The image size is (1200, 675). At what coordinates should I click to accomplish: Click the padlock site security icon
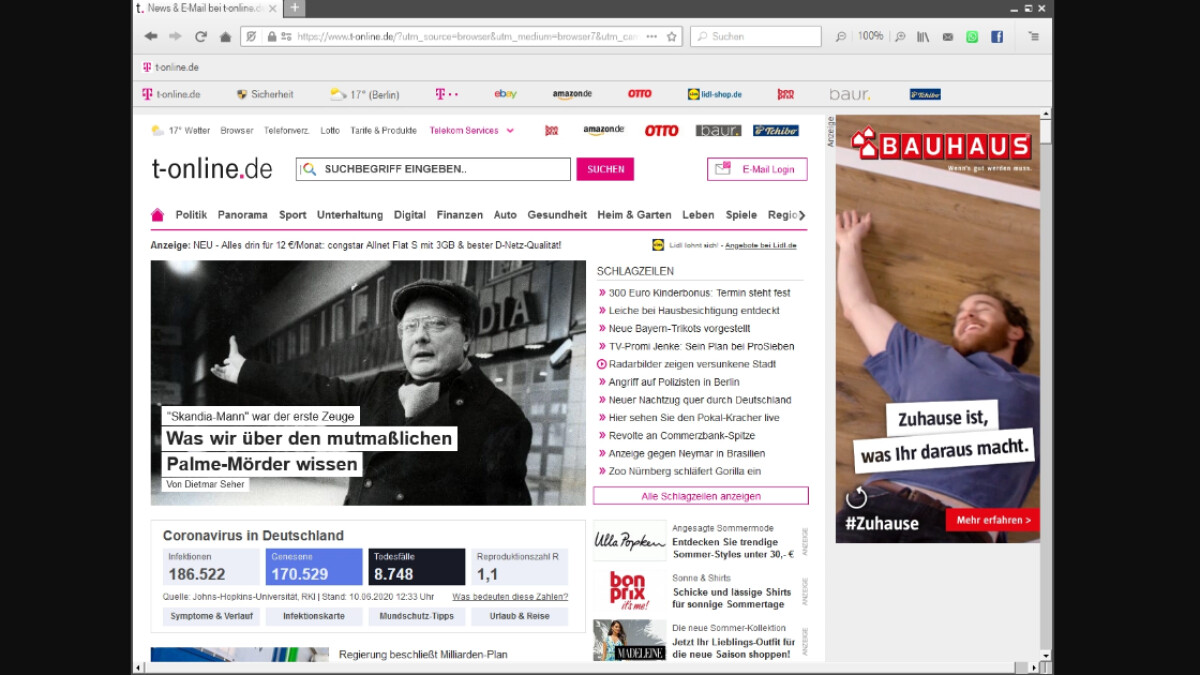[271, 36]
